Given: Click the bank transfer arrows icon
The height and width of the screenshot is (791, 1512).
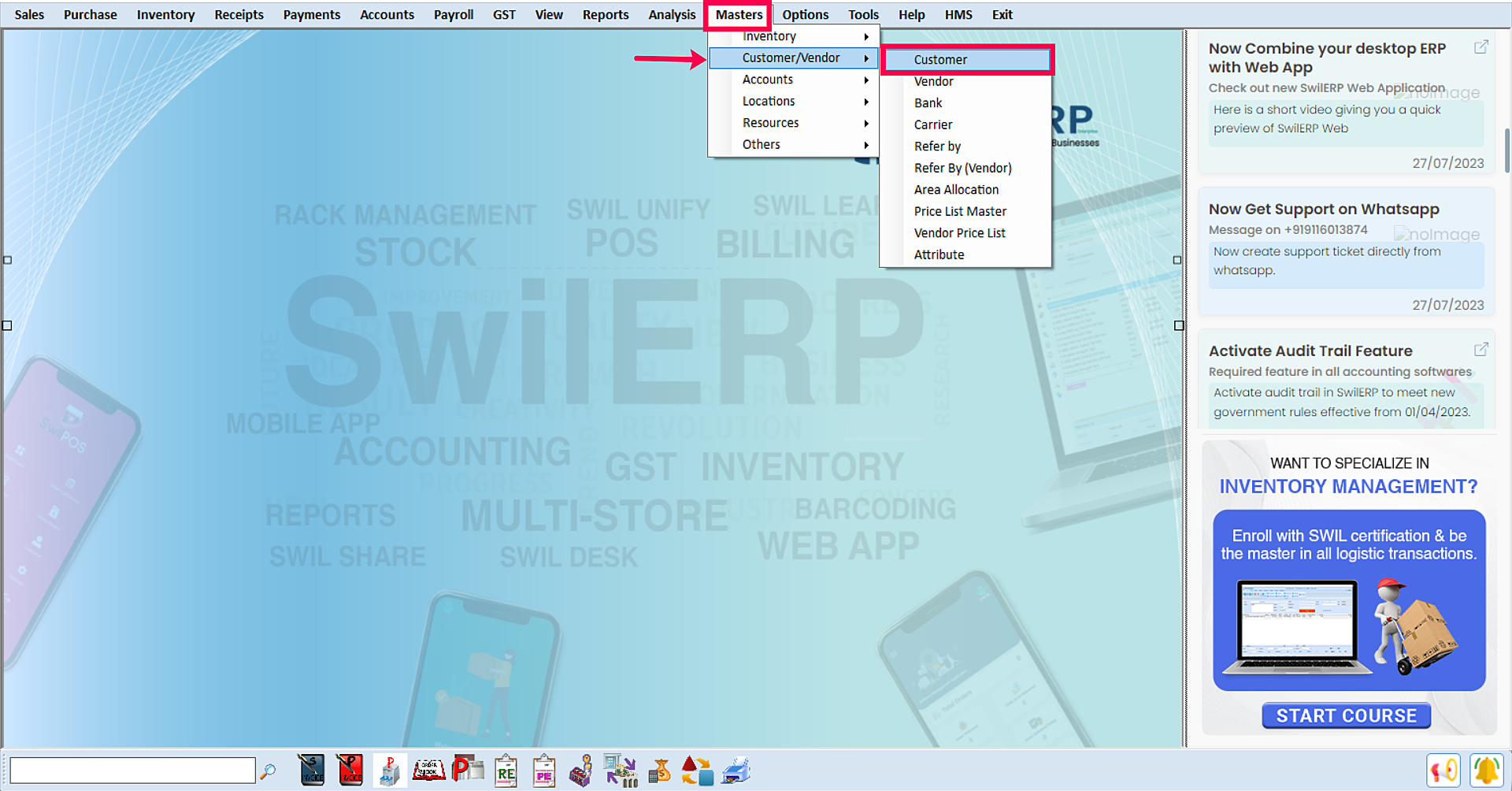Looking at the screenshot, I should (621, 771).
